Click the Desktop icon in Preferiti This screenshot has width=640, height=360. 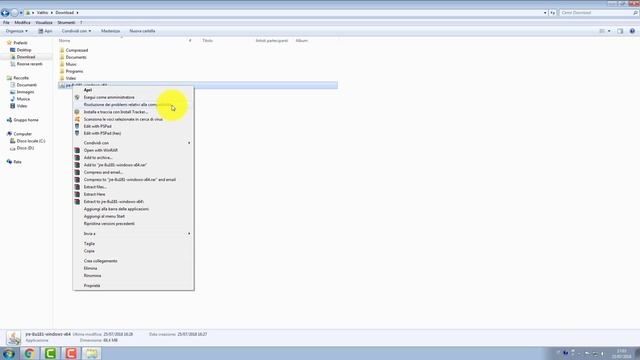click(13, 50)
